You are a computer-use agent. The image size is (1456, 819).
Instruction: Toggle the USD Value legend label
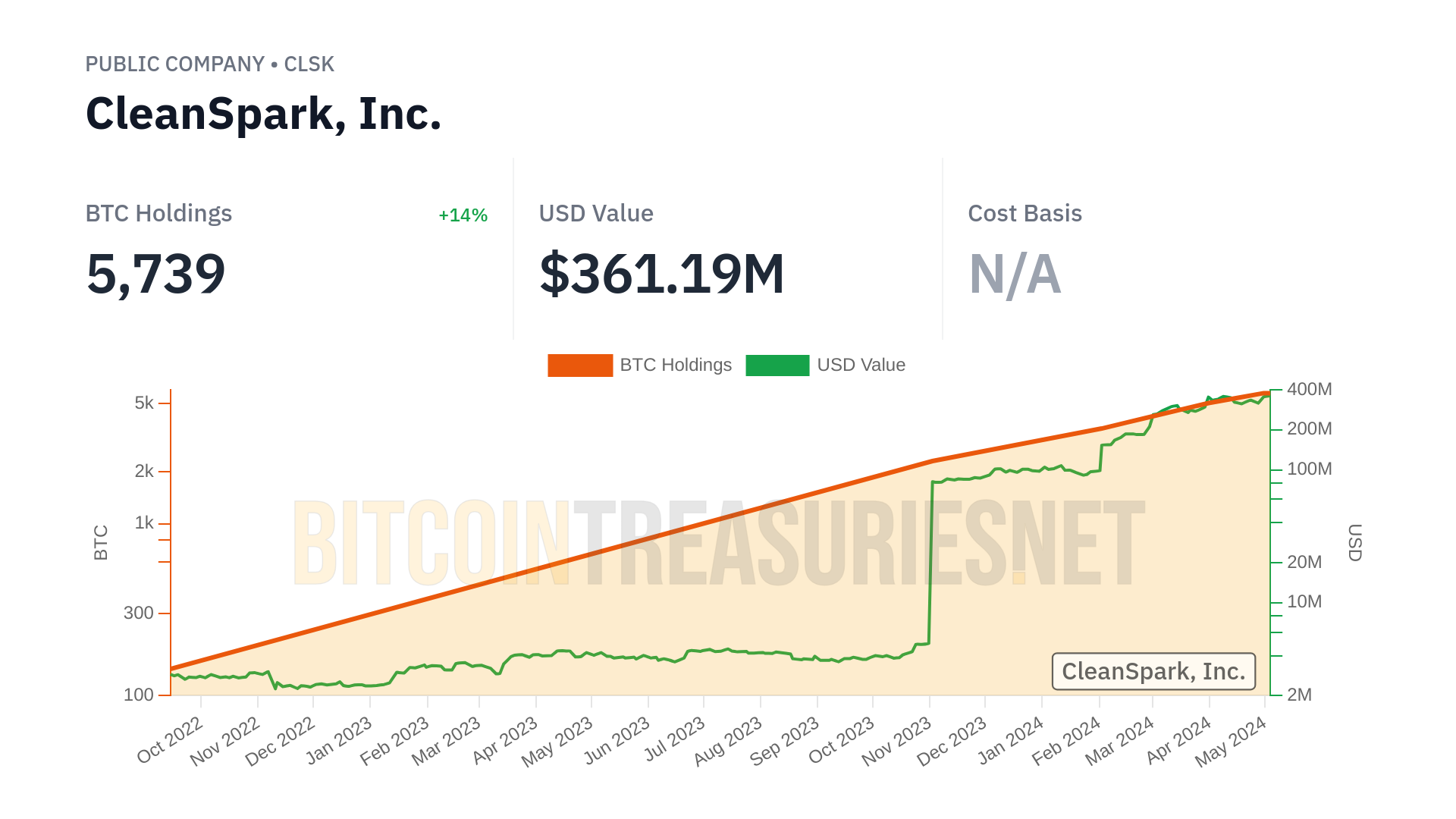coord(861,366)
